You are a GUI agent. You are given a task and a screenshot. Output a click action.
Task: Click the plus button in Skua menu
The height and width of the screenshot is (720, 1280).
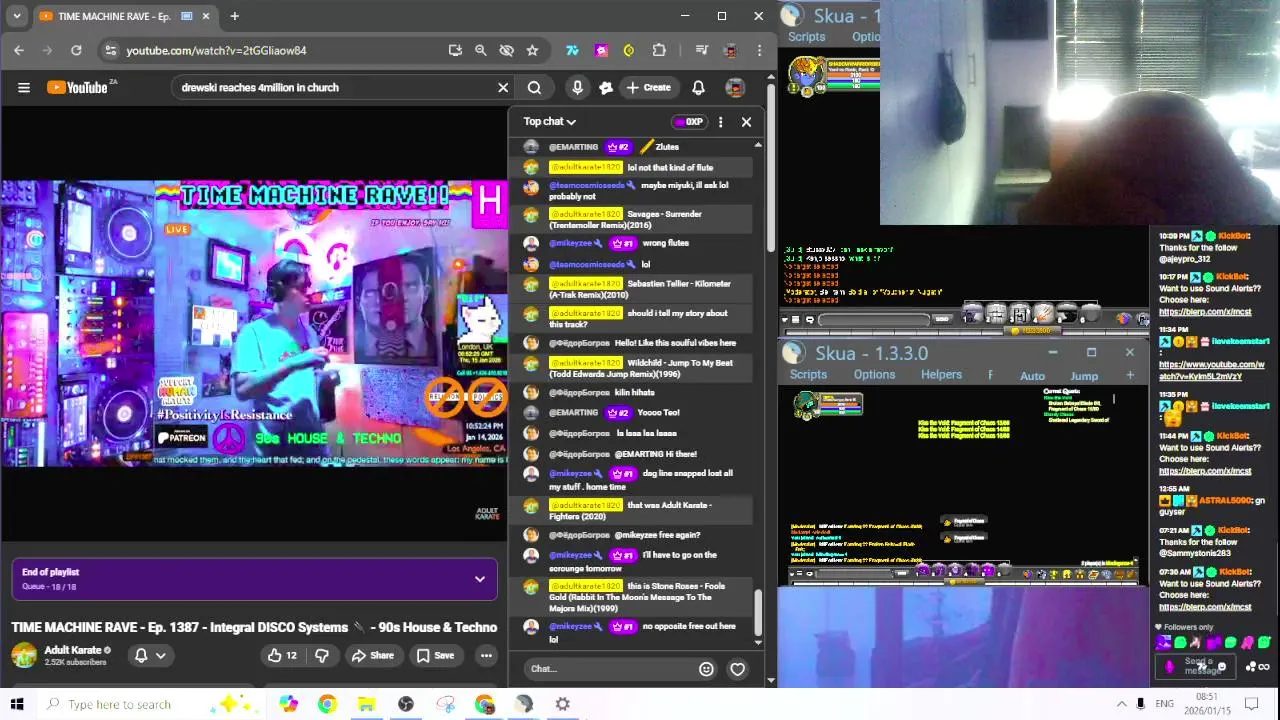tap(1130, 375)
